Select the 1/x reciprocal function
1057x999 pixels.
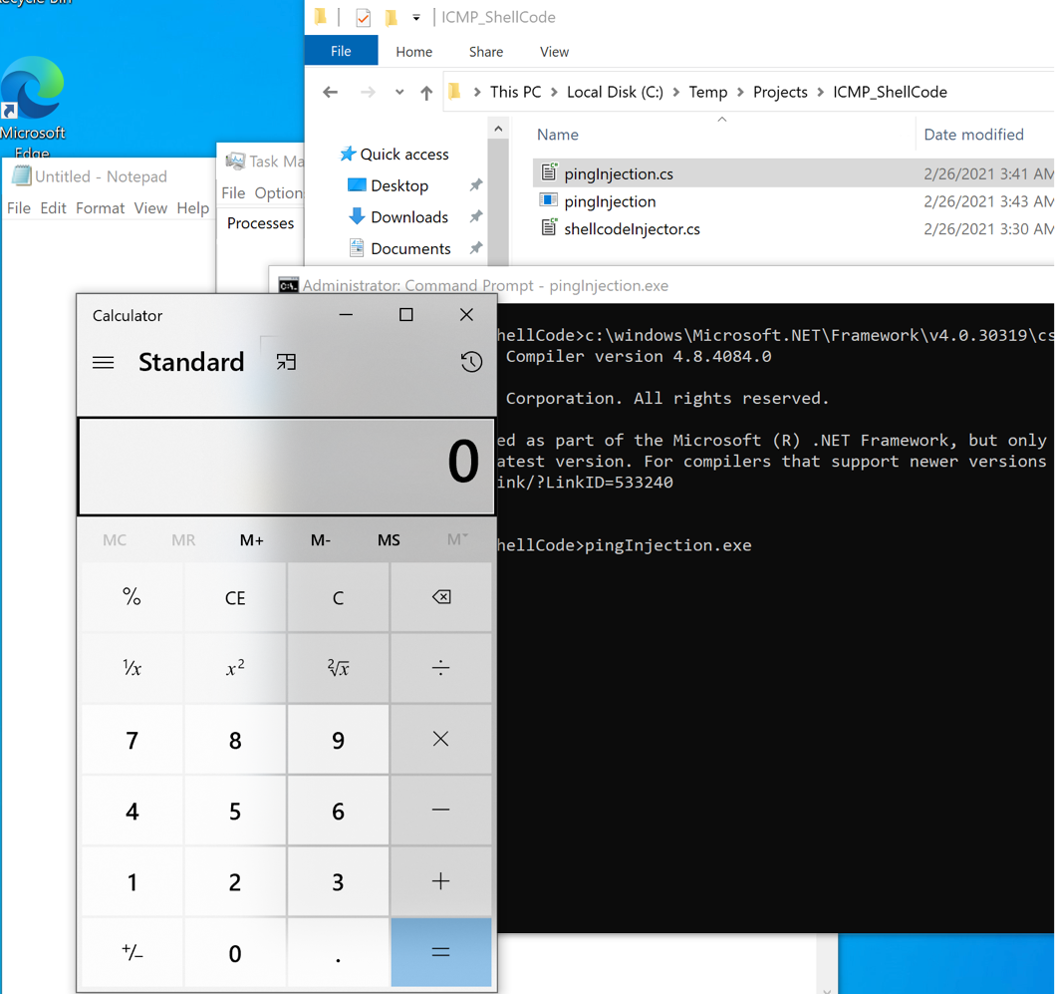pos(131,668)
